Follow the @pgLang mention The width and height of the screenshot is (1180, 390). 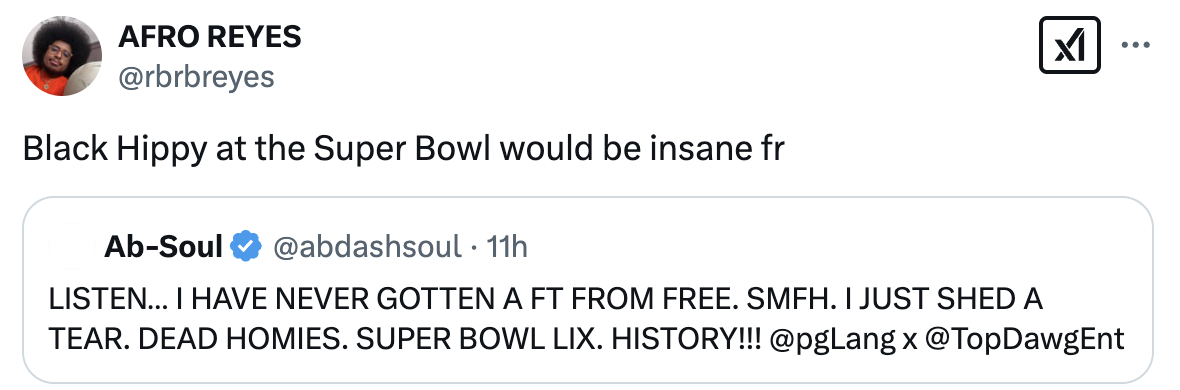point(833,339)
